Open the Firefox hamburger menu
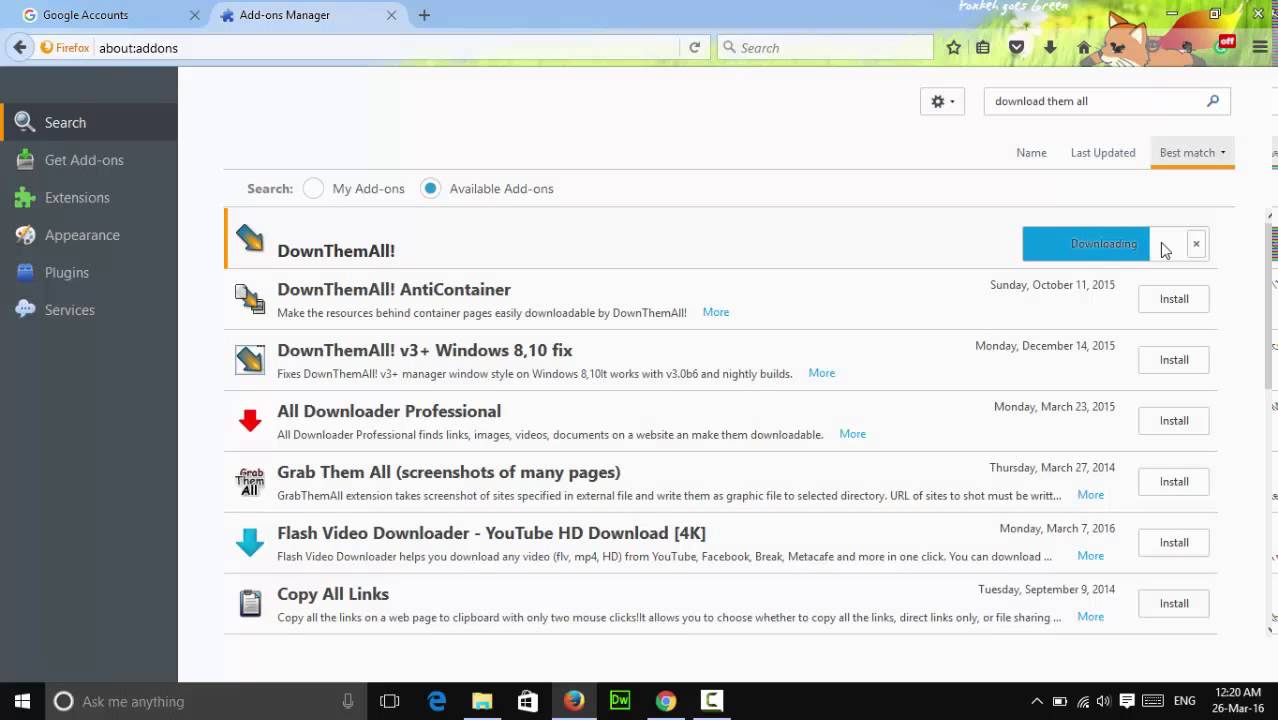Image resolution: width=1278 pixels, height=720 pixels. tap(1258, 47)
